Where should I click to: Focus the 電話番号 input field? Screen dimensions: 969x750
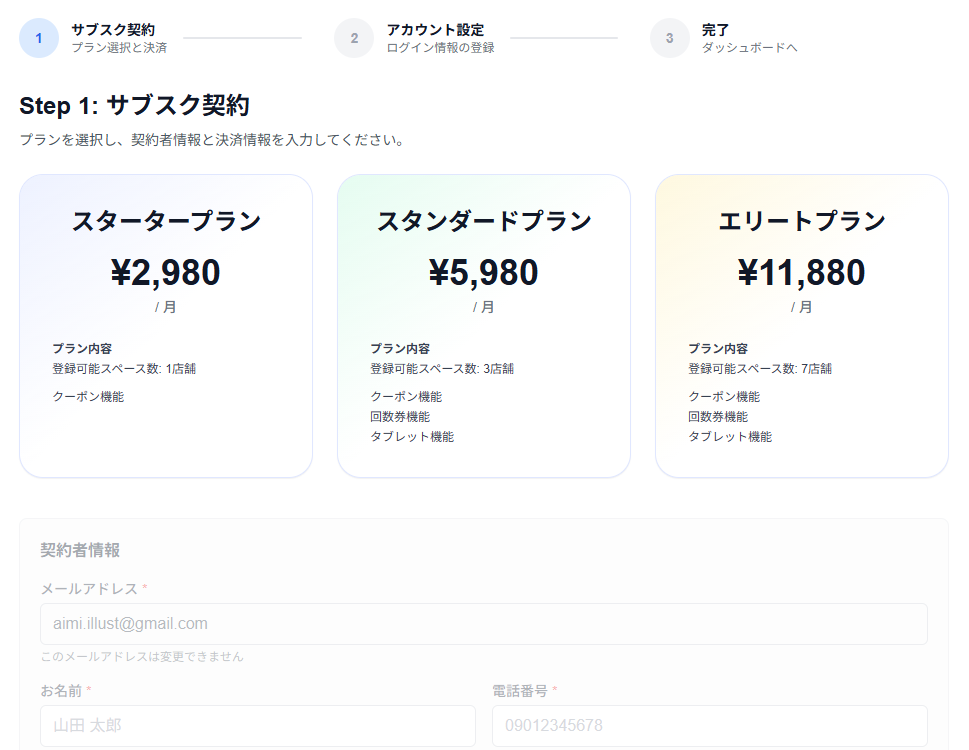[709, 726]
